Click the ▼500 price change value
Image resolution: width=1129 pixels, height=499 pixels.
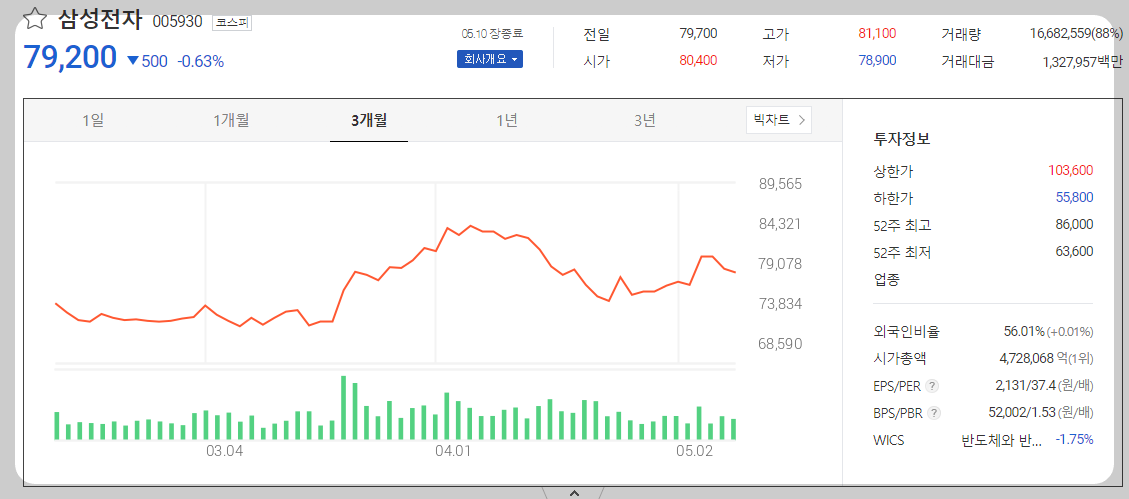click(148, 61)
